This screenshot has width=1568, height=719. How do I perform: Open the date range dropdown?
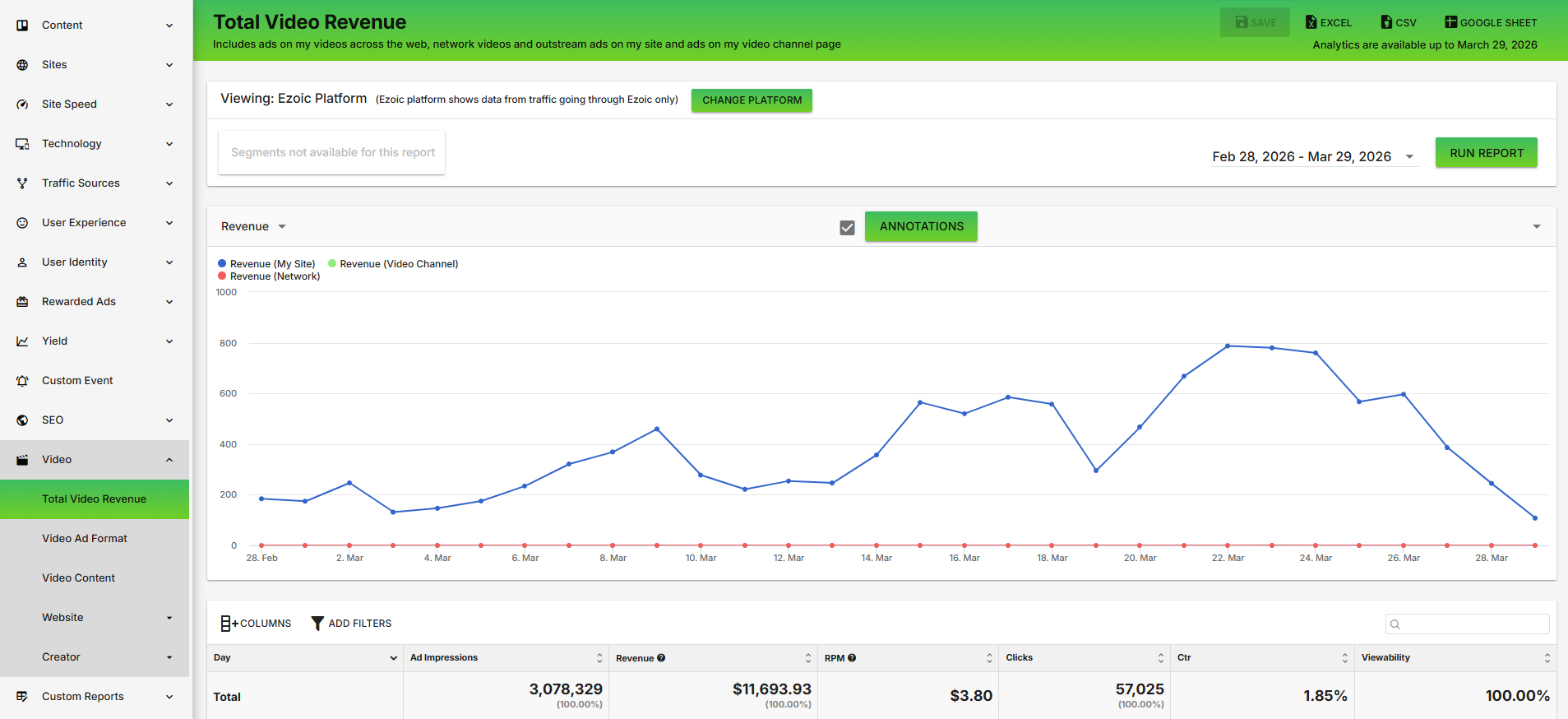(x=1314, y=156)
